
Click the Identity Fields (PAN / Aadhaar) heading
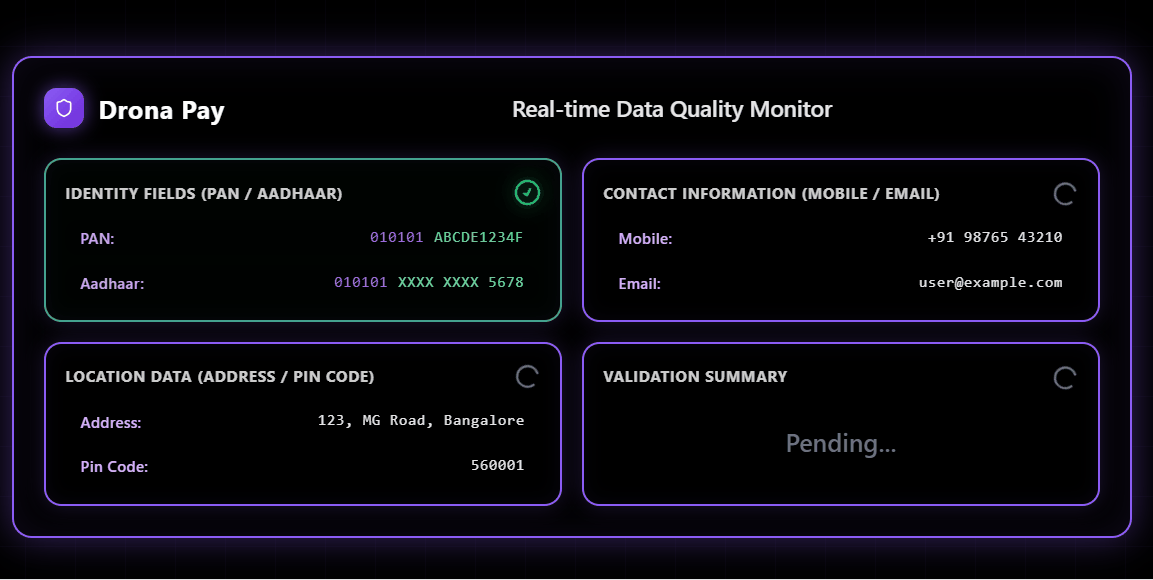[204, 194]
